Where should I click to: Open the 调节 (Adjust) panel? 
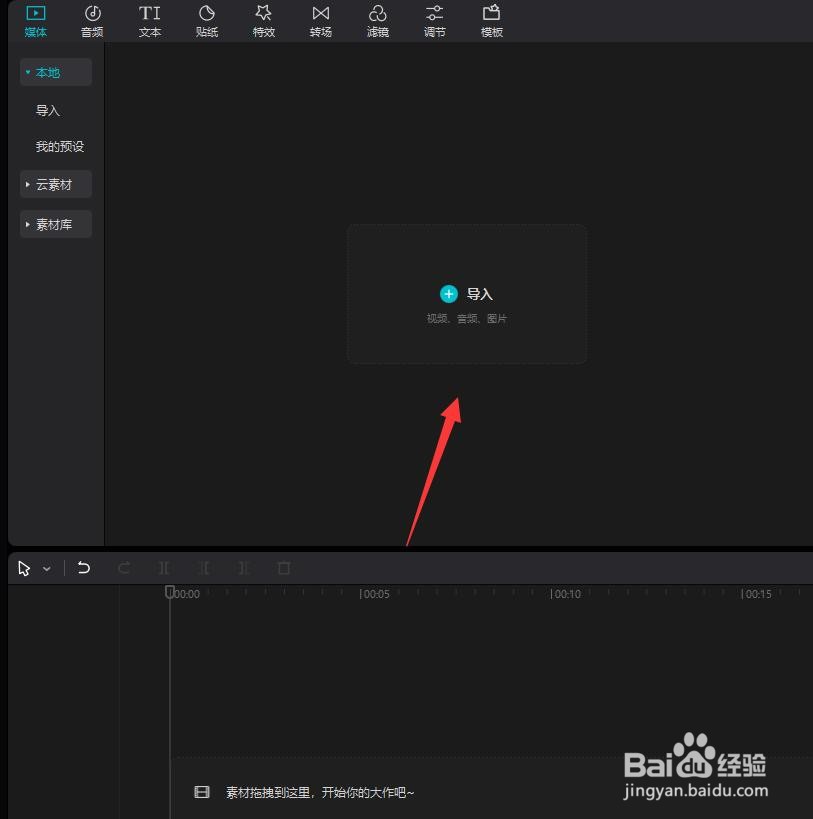434,20
